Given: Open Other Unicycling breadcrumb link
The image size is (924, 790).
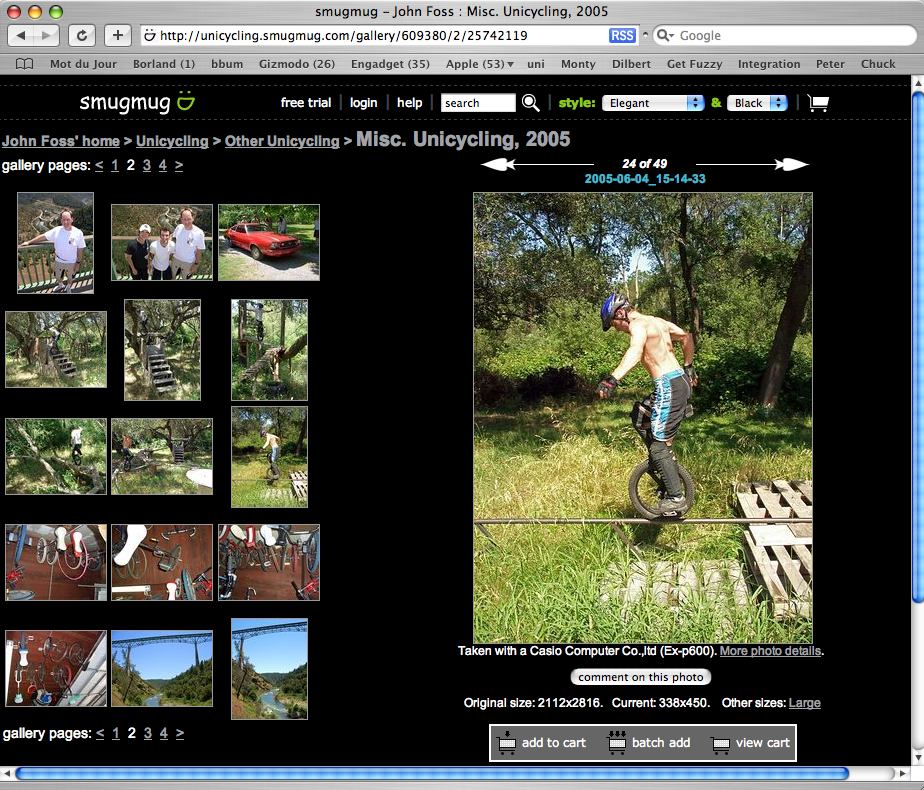Looking at the screenshot, I should click(x=282, y=141).
